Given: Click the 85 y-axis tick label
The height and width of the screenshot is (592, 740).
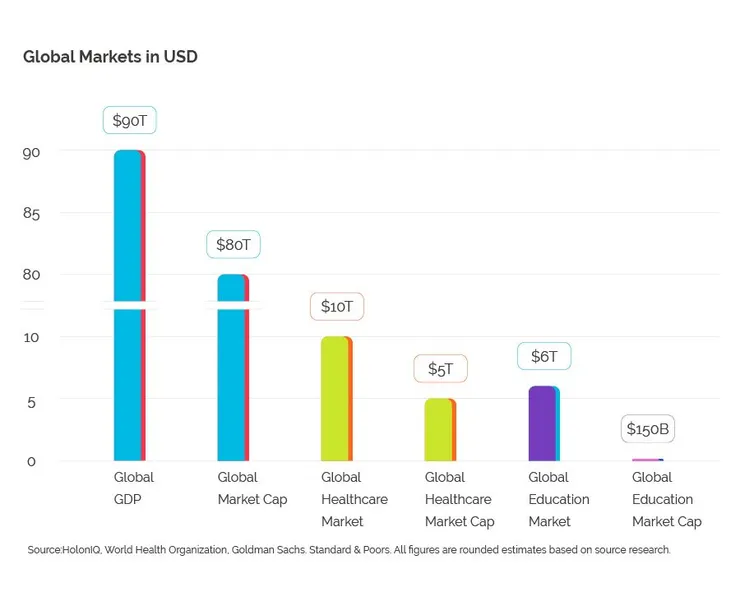Looking at the screenshot, I should click(x=31, y=213).
